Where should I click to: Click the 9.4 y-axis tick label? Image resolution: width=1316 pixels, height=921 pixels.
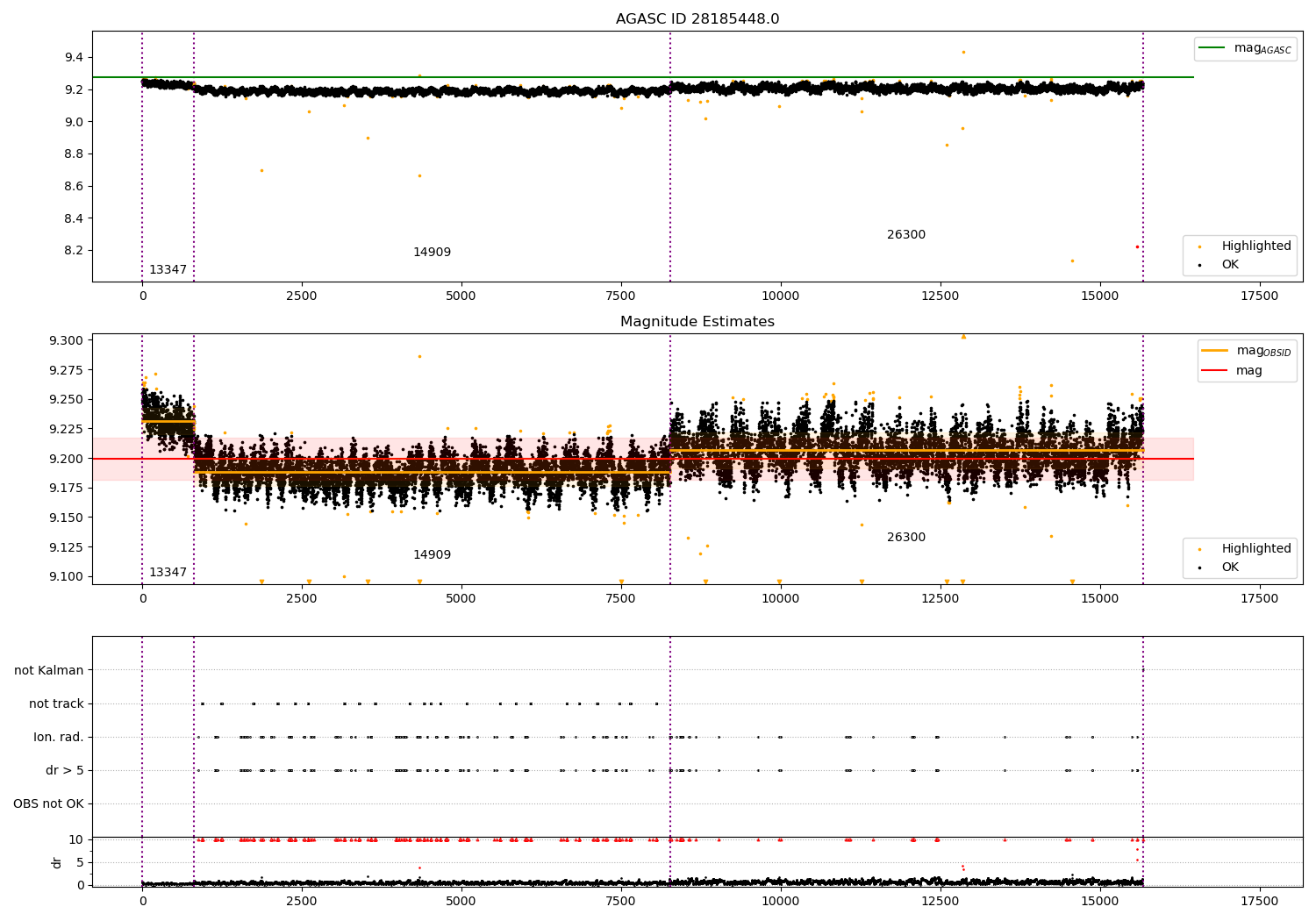(74, 58)
